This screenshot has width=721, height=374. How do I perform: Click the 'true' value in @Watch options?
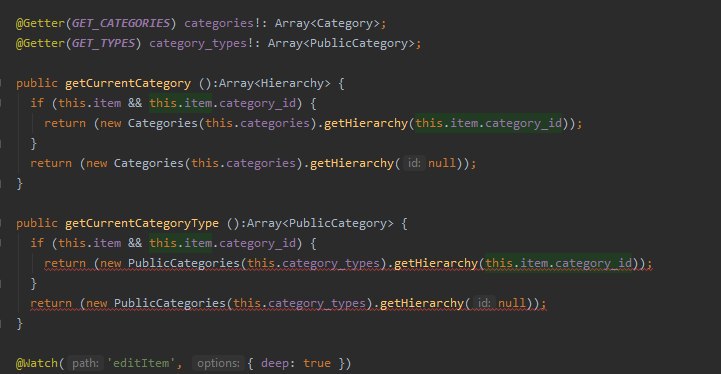317,363
